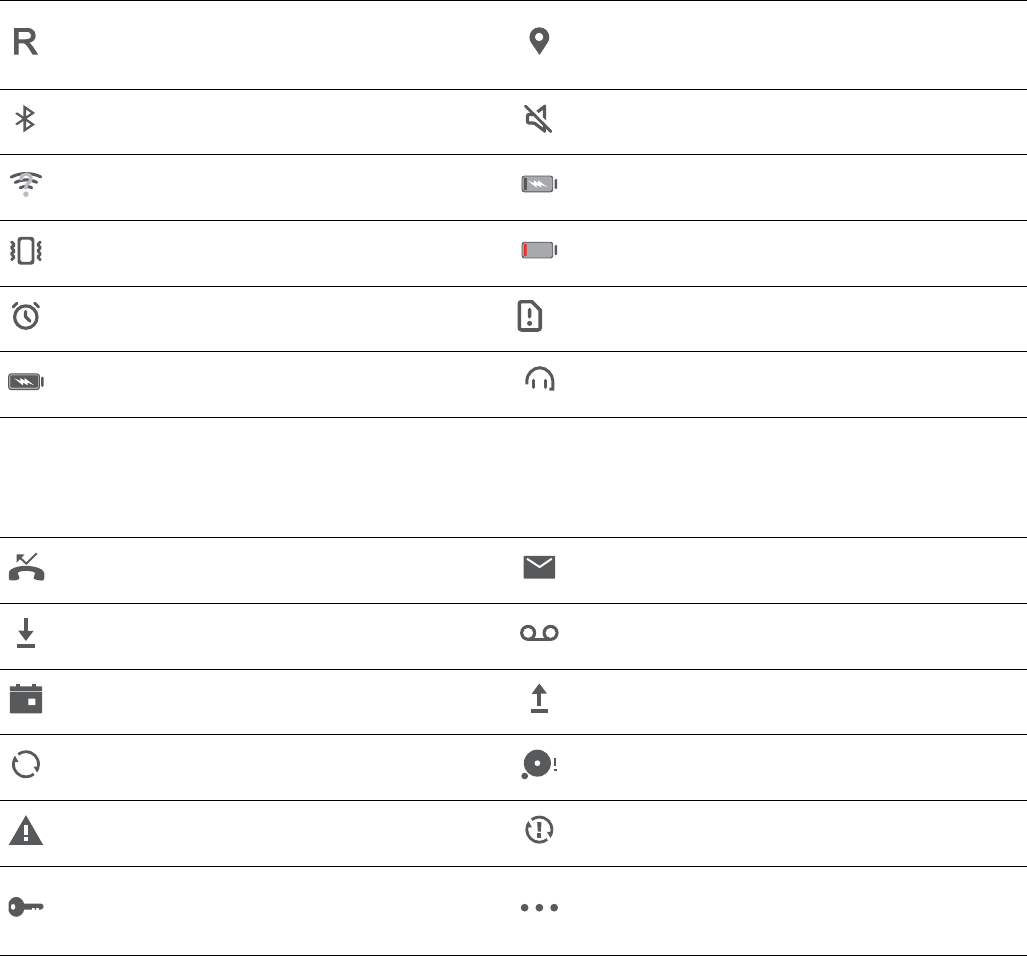Select the Wi-Fi signal icon

pyautogui.click(x=26, y=184)
